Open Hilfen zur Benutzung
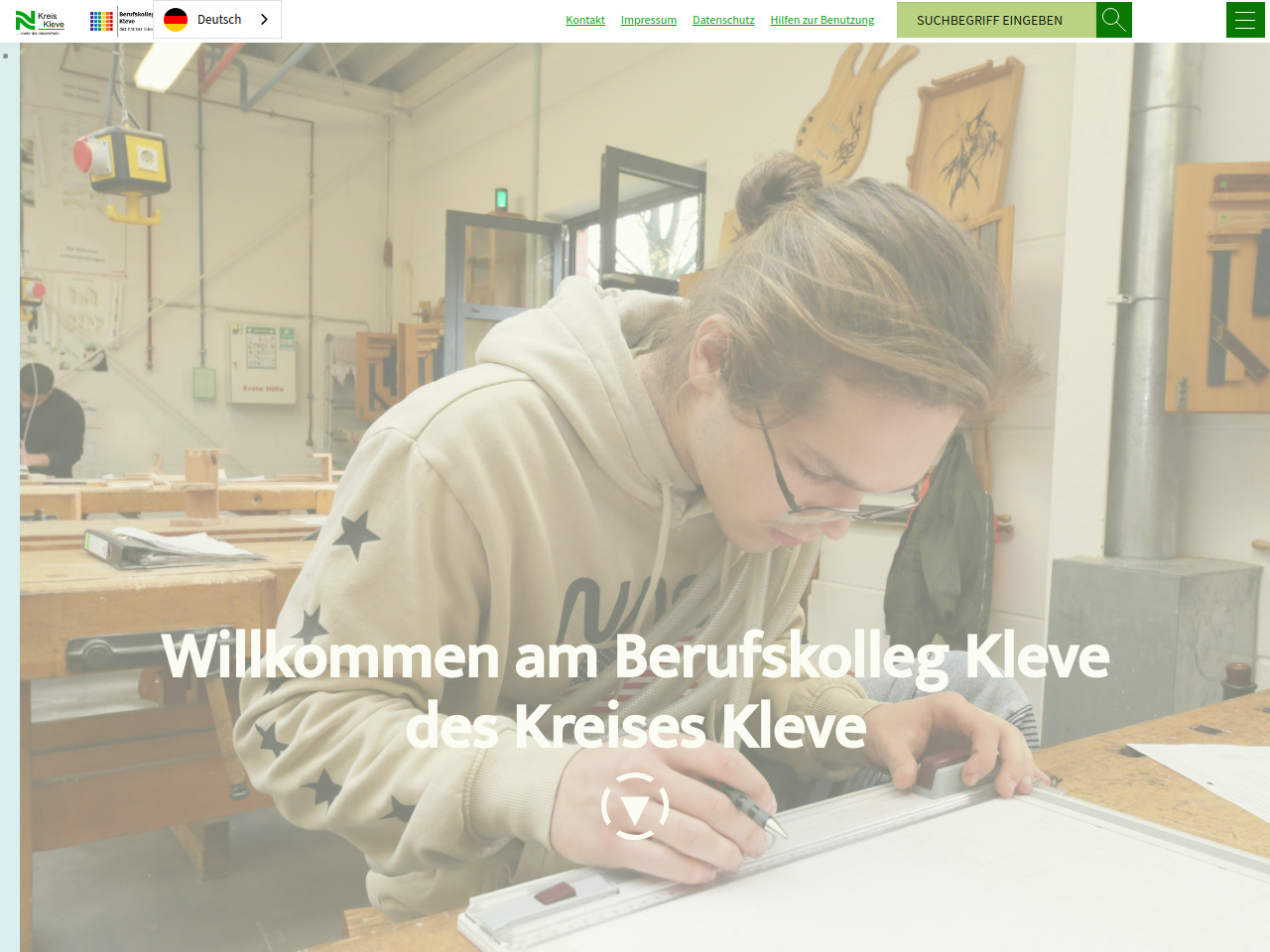Image resolution: width=1270 pixels, height=952 pixels. tap(823, 20)
